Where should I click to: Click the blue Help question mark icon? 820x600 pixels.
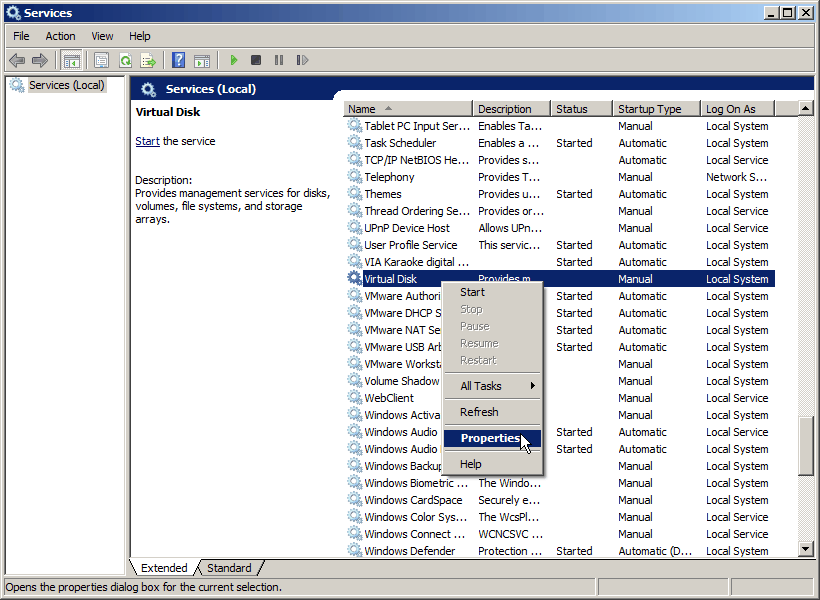[x=178, y=60]
